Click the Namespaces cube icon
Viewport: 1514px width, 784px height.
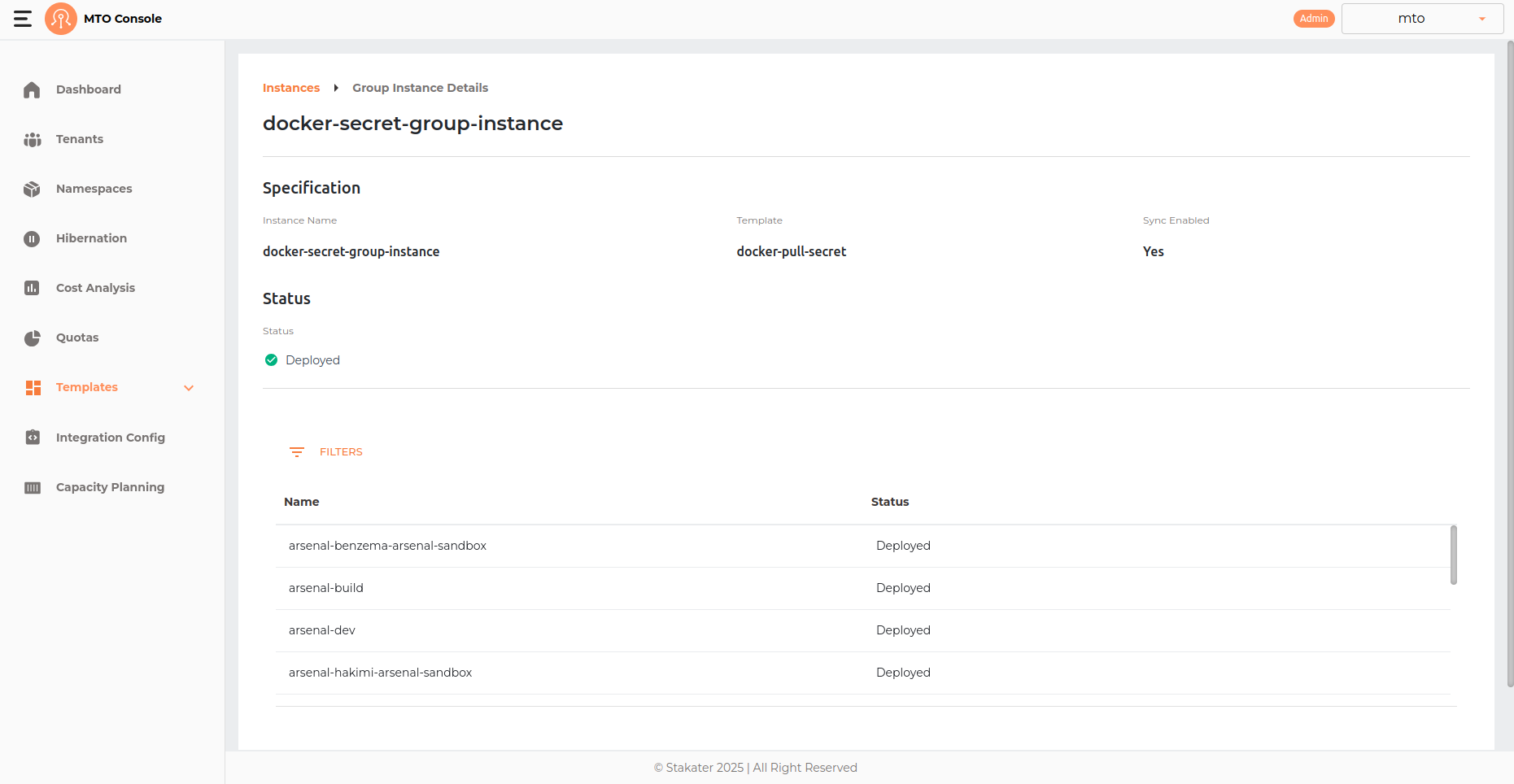point(32,189)
